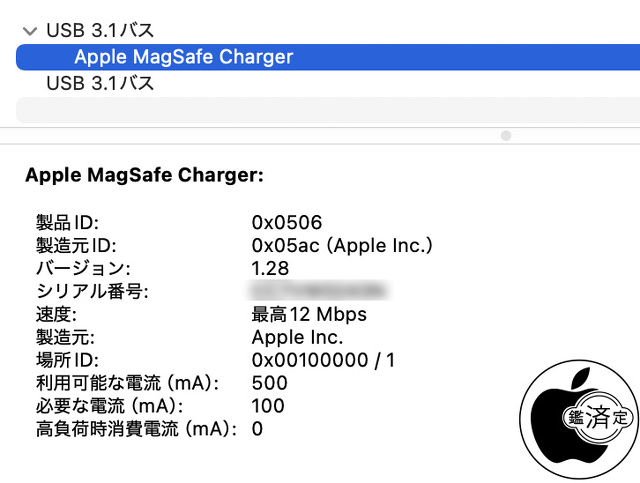640x483 pixels.
Task: Click the location ID value 0x00100000 / 1
Action: coord(323,360)
